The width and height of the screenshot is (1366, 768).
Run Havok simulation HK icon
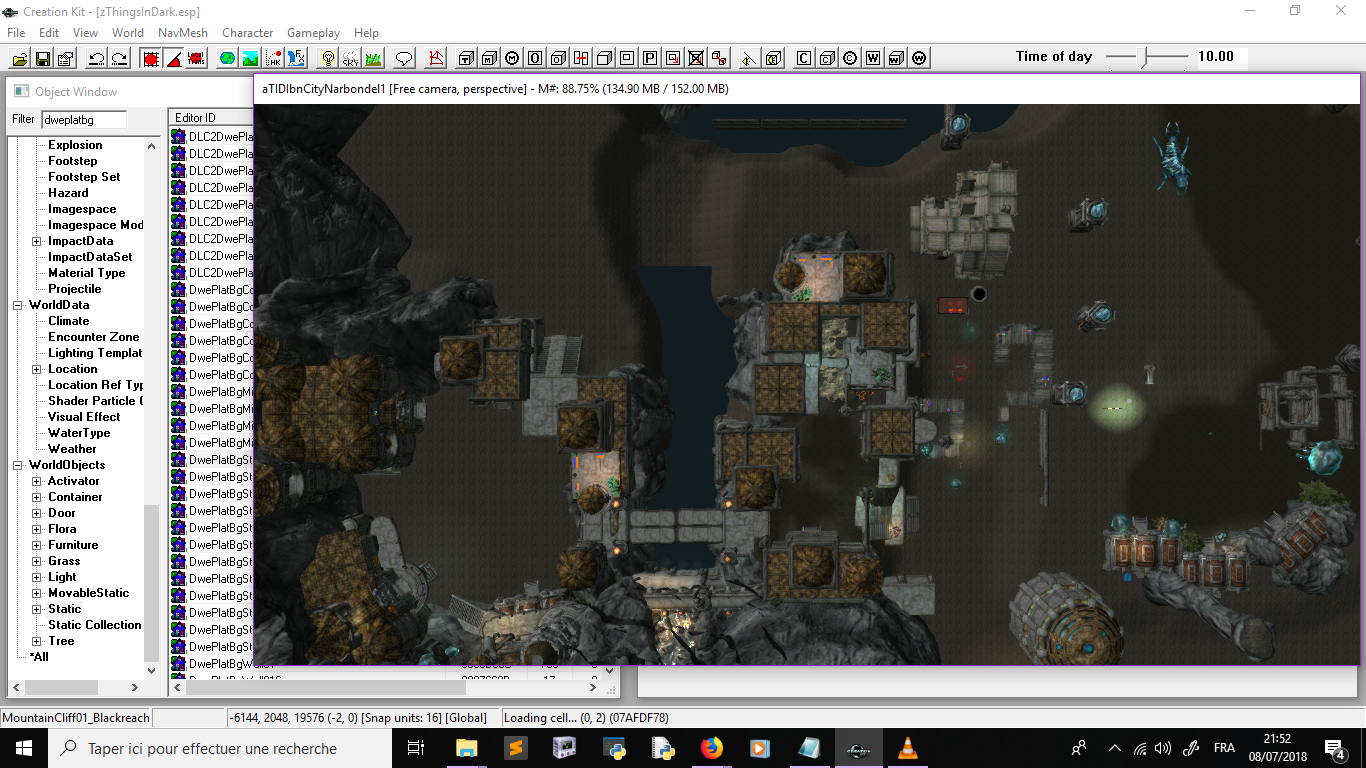click(x=274, y=58)
